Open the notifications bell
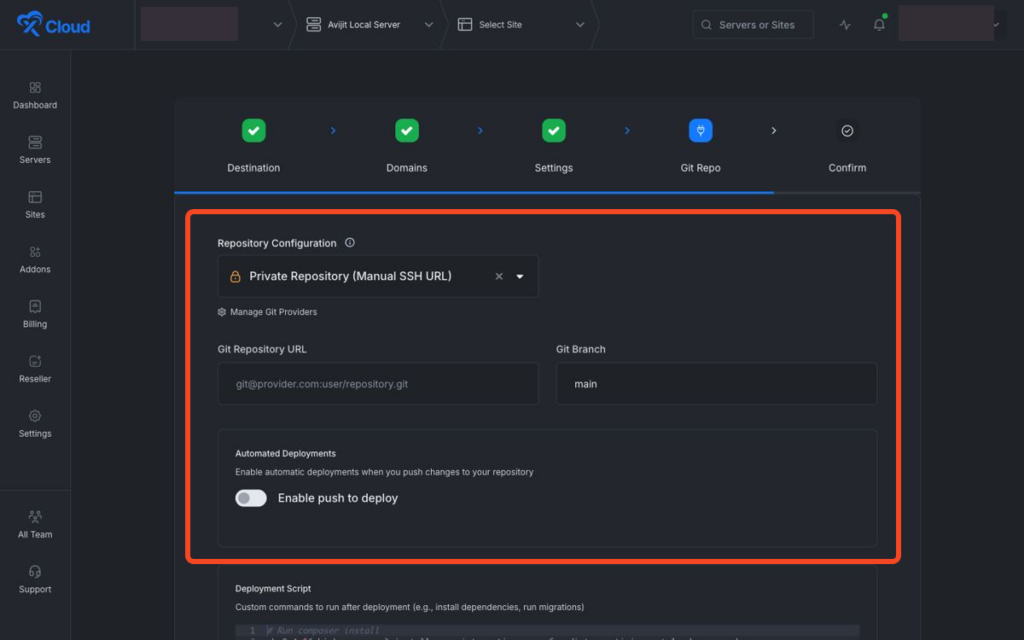The image size is (1024, 640). click(879, 25)
